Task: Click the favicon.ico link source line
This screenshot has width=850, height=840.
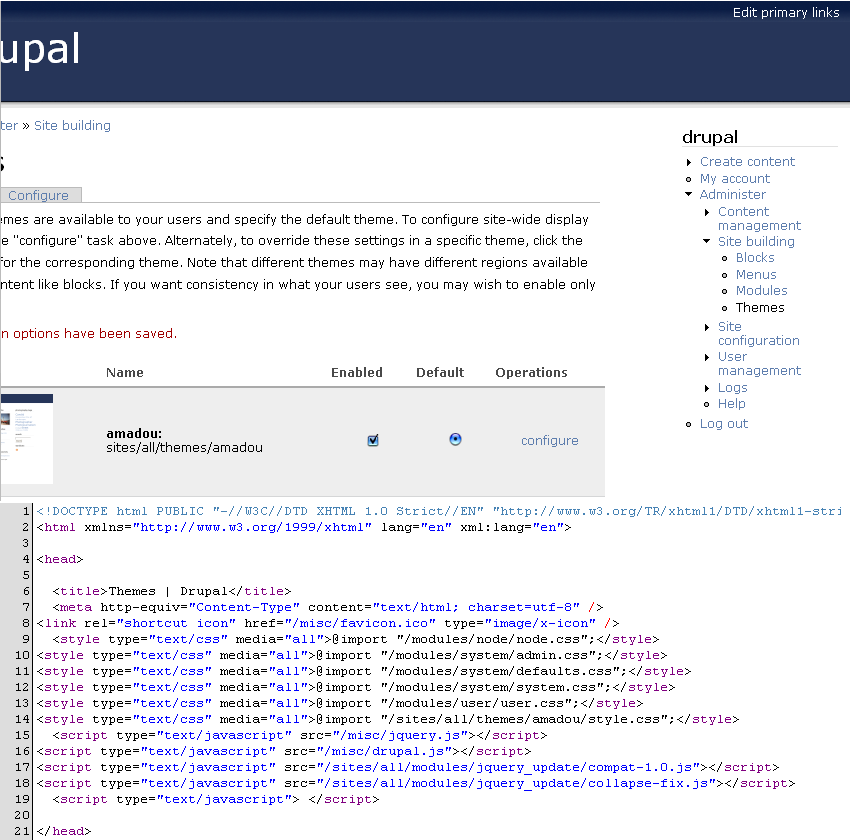Action: [x=327, y=623]
